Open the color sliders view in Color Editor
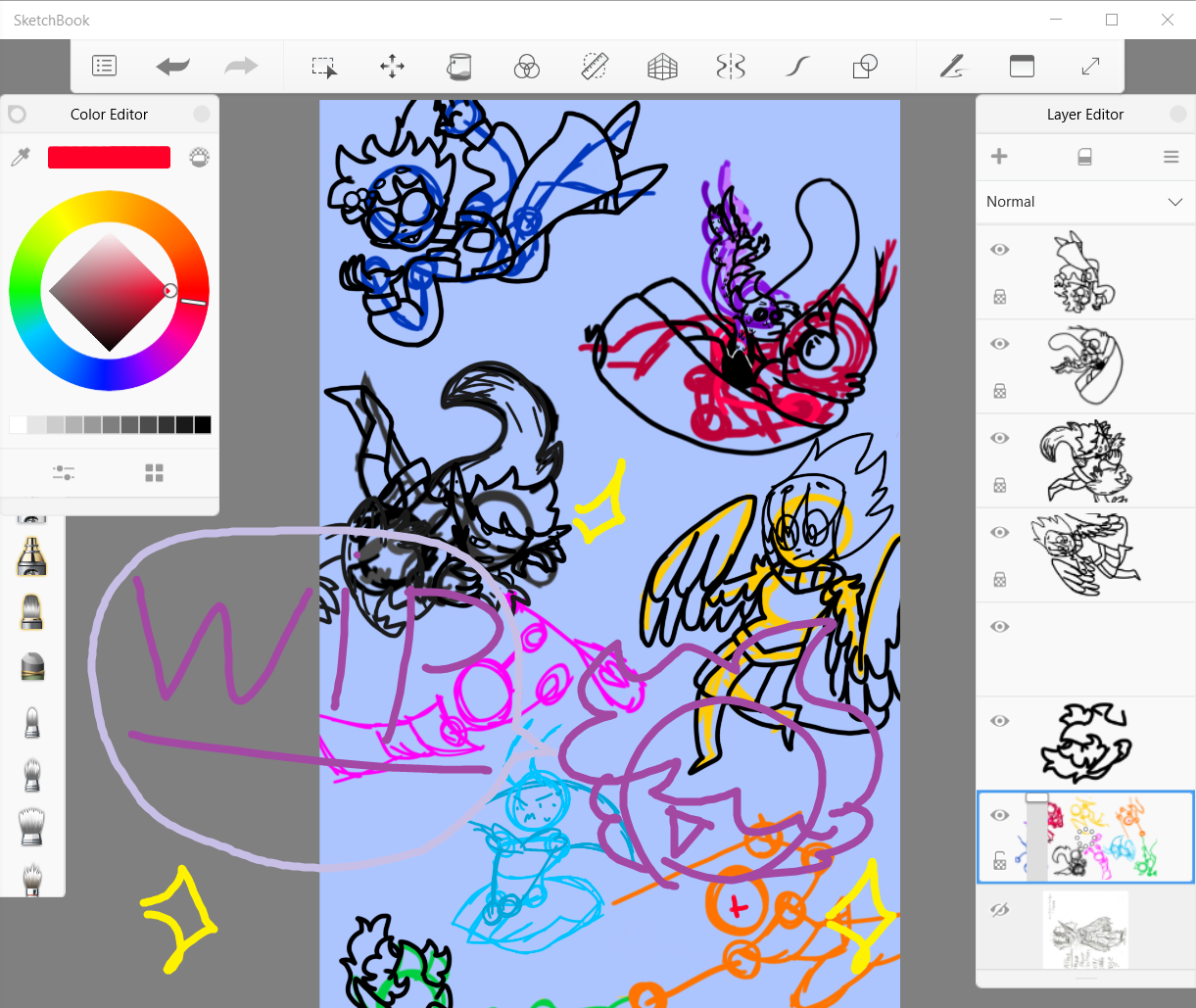1196x1008 pixels. pyautogui.click(x=64, y=473)
